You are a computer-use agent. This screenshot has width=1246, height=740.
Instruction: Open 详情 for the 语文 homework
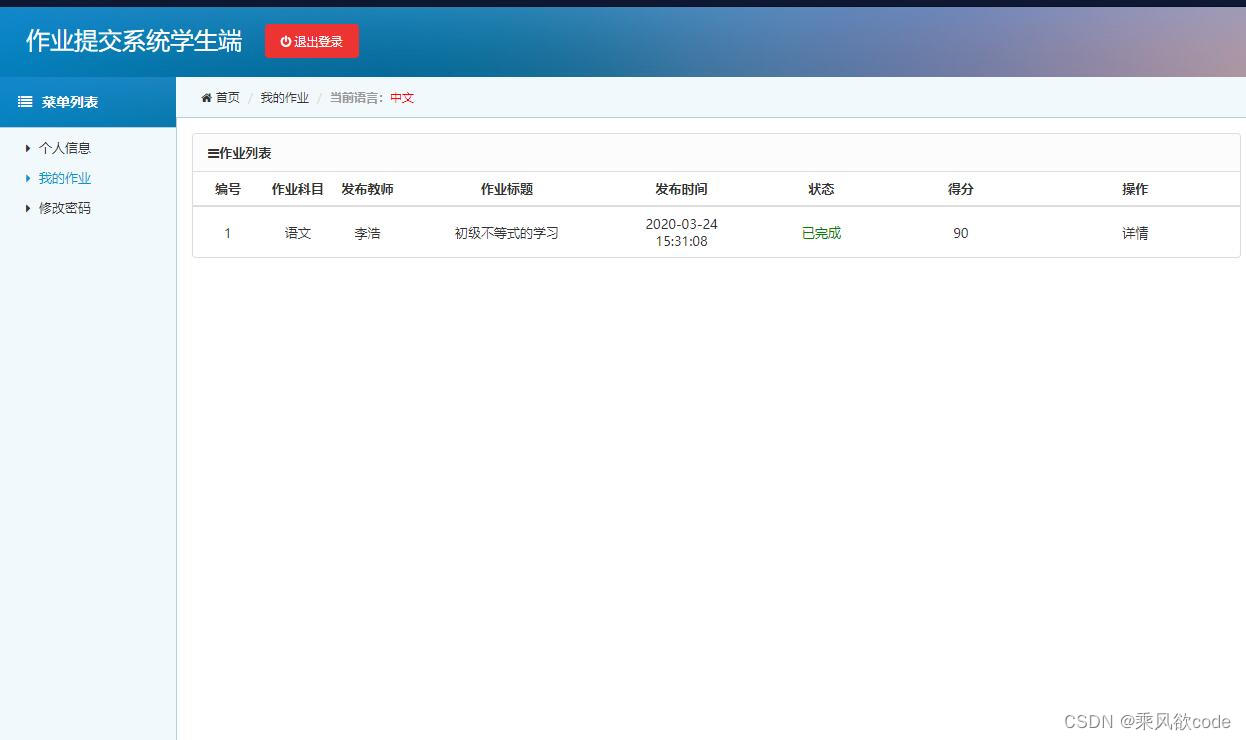tap(1135, 232)
